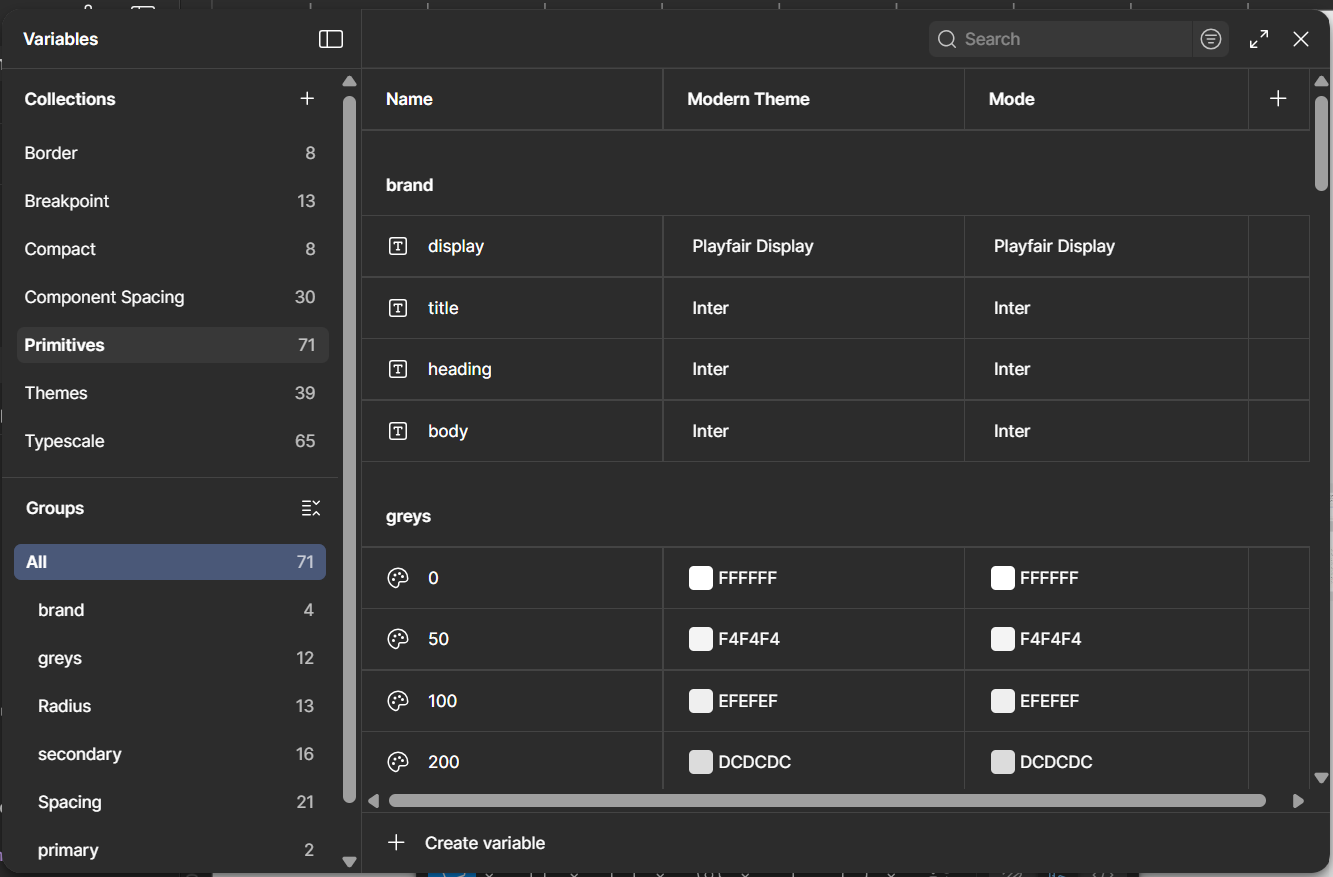Click the FFFFFF swatch under Modern Theme
The image size is (1333, 877).
(701, 578)
